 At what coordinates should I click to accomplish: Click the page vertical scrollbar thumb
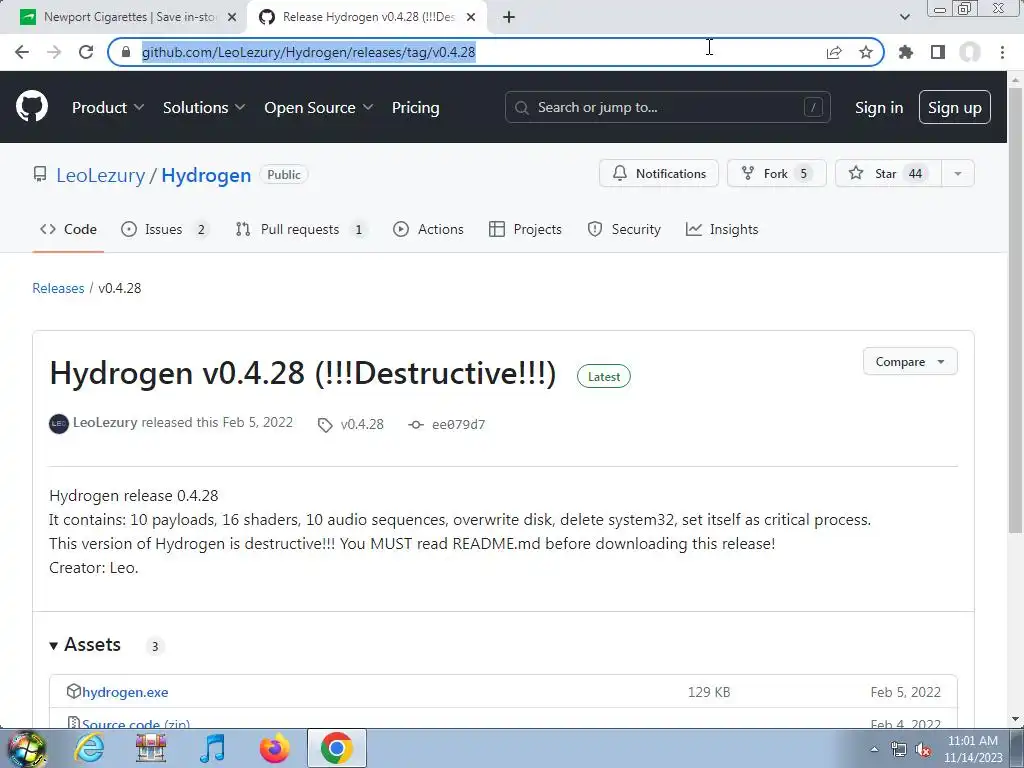tap(1015, 310)
